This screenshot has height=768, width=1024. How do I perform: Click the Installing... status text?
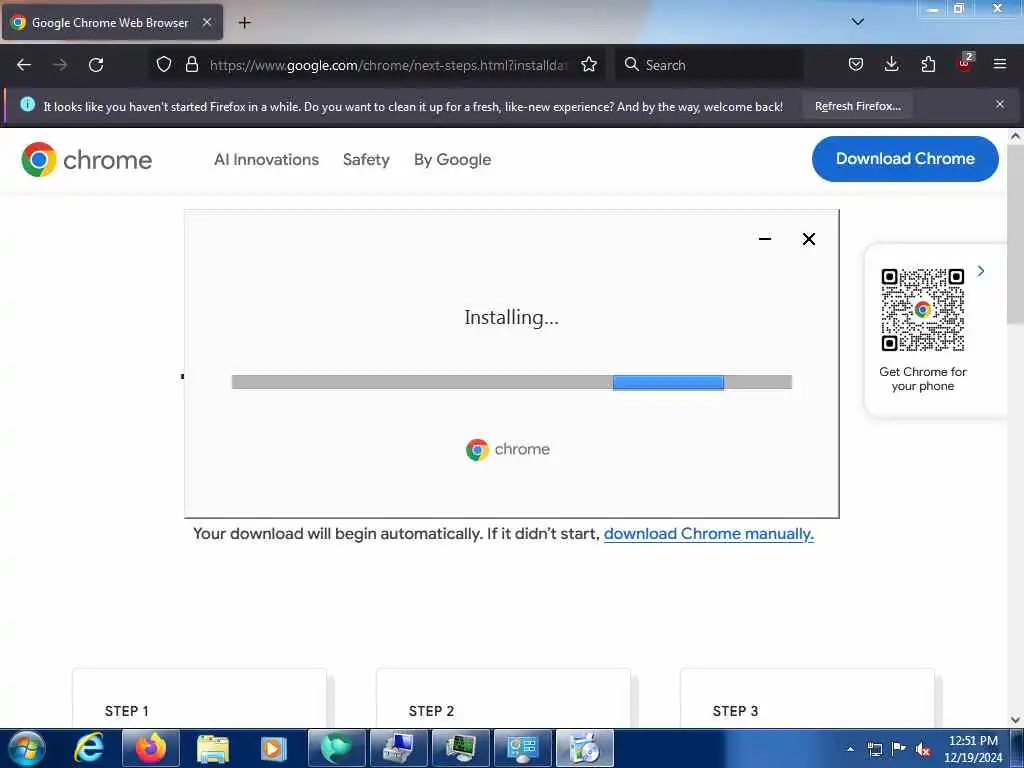click(x=511, y=317)
